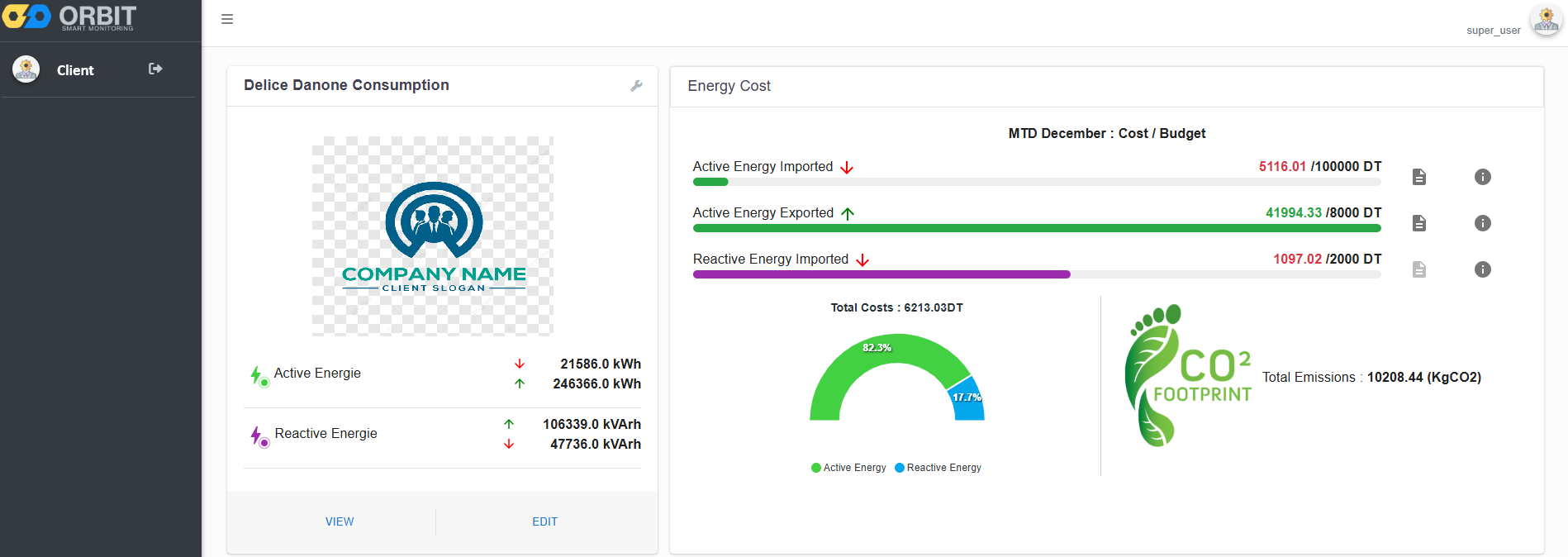Click the Reactive Energy Imported purple bar
The height and width of the screenshot is (557, 1568).
881,274
